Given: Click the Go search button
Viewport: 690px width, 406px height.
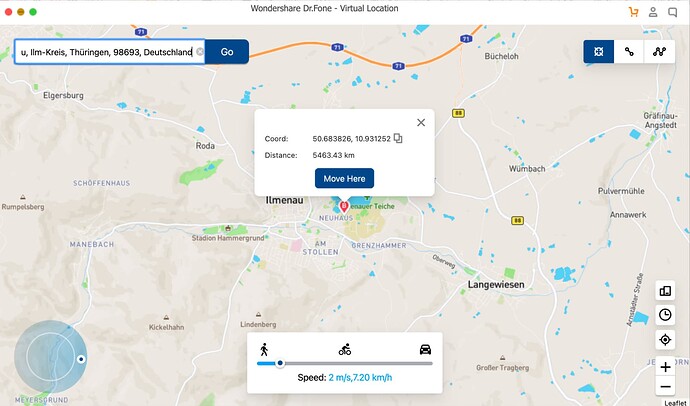Looking at the screenshot, I should pyautogui.click(x=227, y=52).
